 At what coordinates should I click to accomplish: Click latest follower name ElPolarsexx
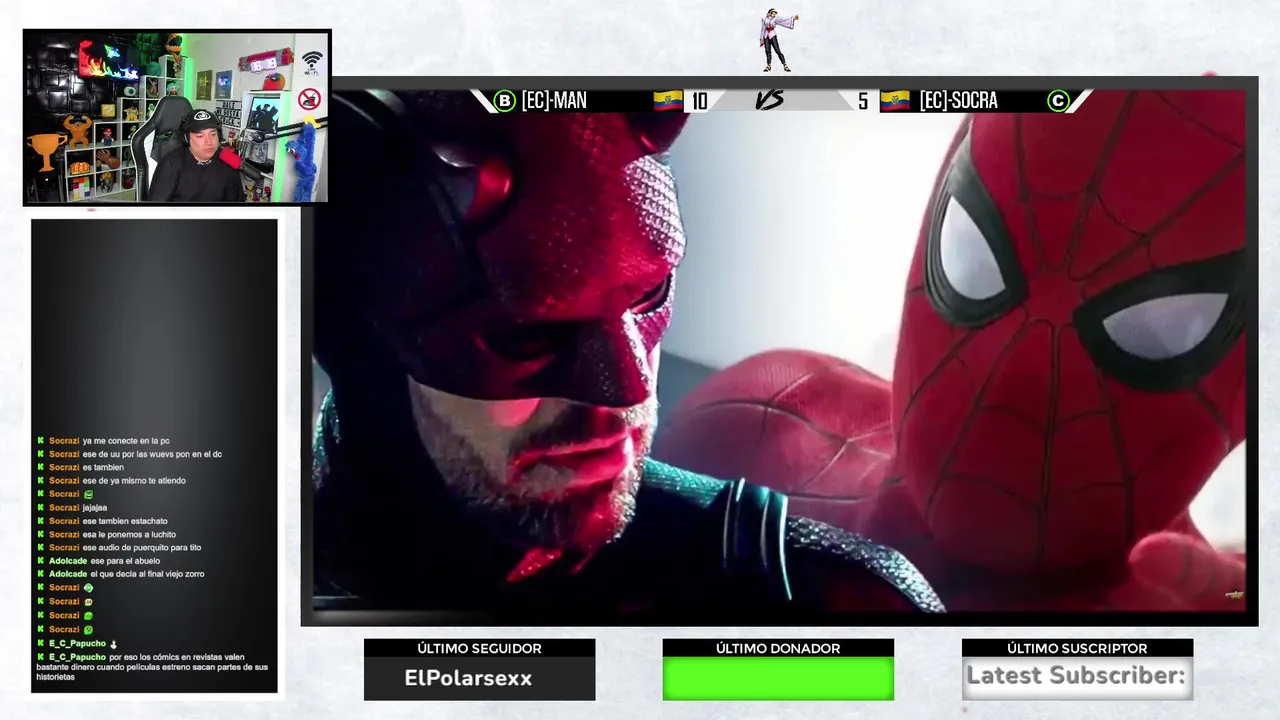(468, 678)
